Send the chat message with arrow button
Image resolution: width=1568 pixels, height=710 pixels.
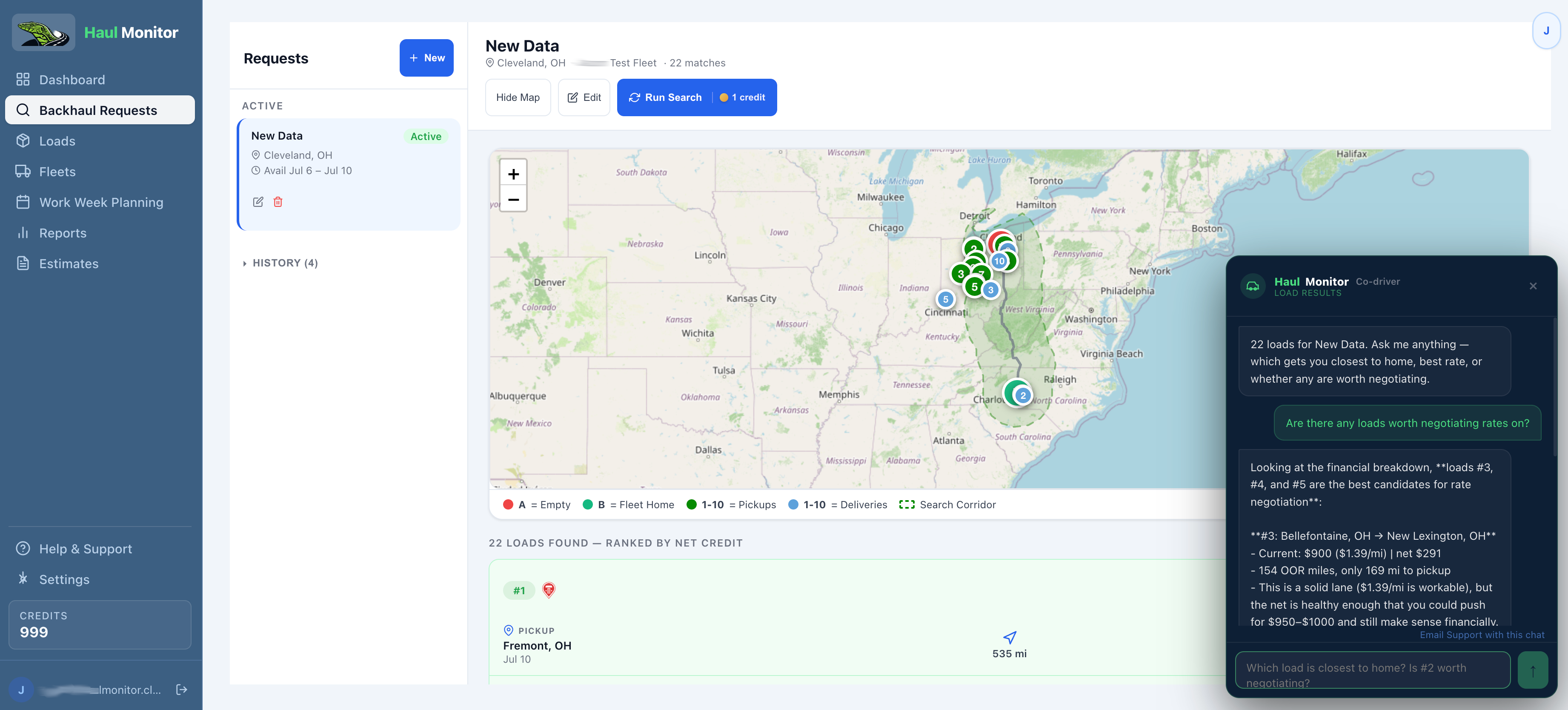coord(1533,670)
